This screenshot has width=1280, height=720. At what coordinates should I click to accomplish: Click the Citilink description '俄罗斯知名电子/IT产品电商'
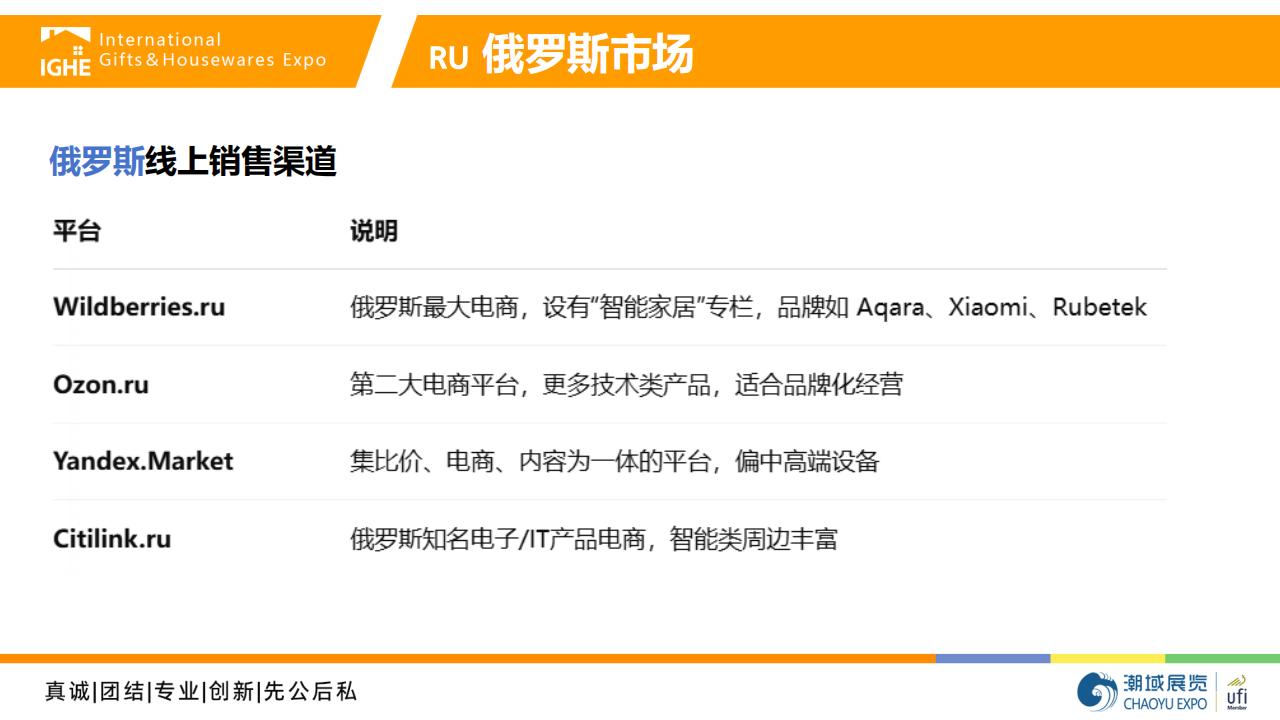tap(593, 538)
